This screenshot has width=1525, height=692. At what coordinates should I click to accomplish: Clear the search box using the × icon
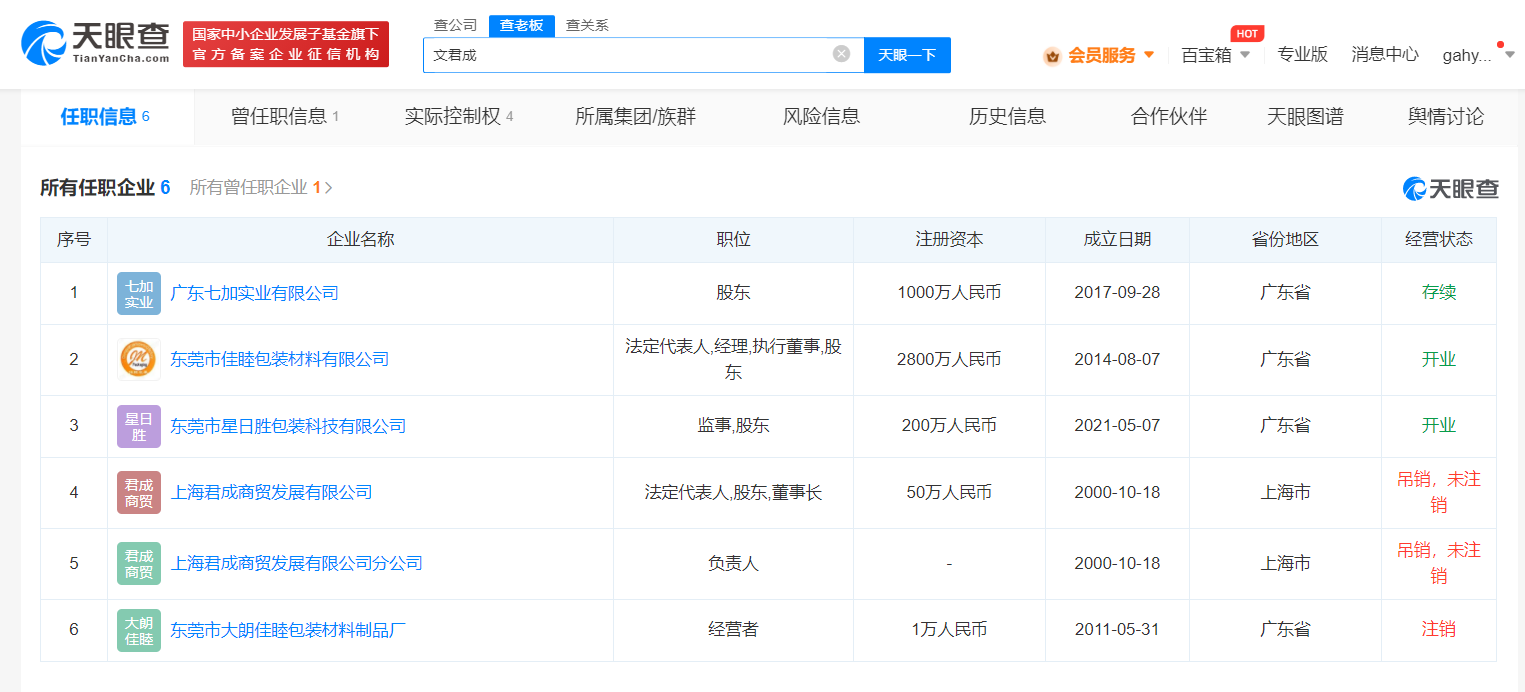[x=839, y=54]
